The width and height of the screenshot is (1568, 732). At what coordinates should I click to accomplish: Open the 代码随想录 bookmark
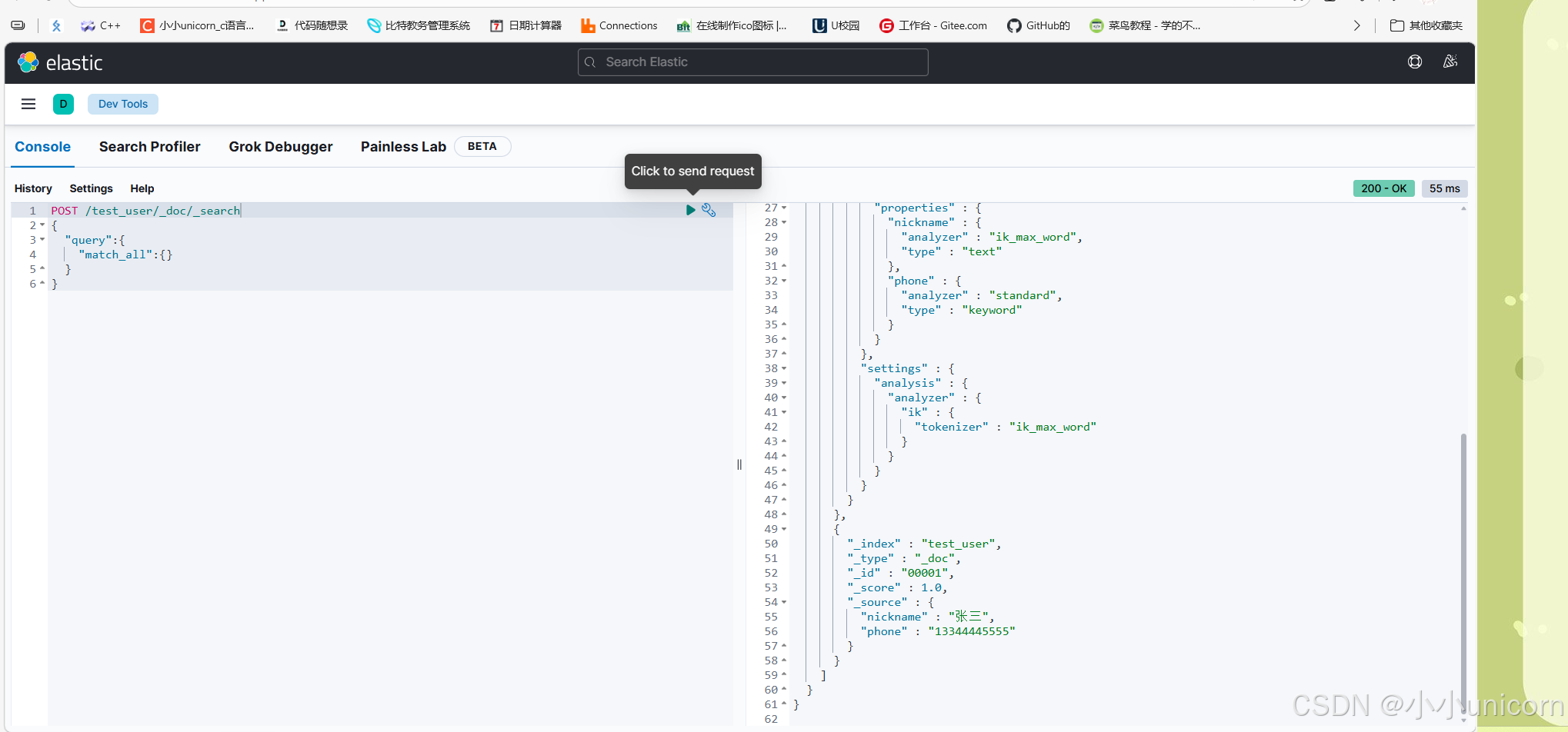(x=312, y=25)
